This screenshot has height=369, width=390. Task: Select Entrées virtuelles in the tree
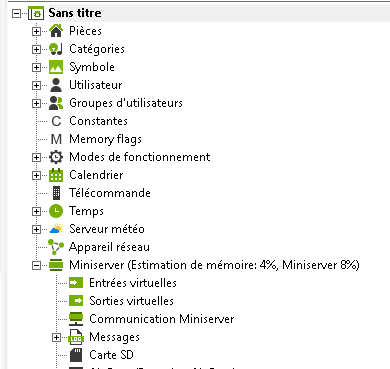[x=133, y=283]
